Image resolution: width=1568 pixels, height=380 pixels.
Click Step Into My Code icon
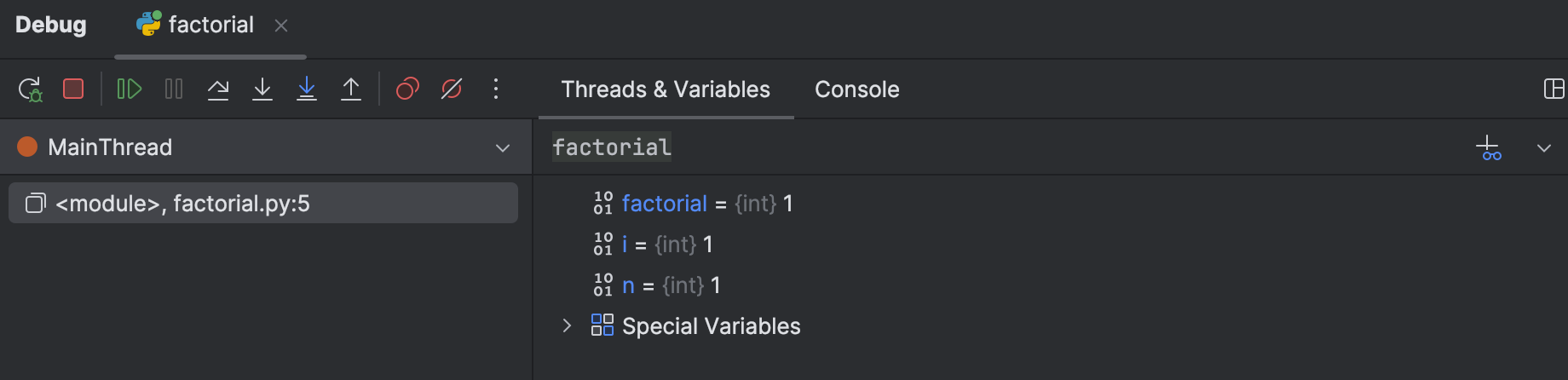click(307, 89)
